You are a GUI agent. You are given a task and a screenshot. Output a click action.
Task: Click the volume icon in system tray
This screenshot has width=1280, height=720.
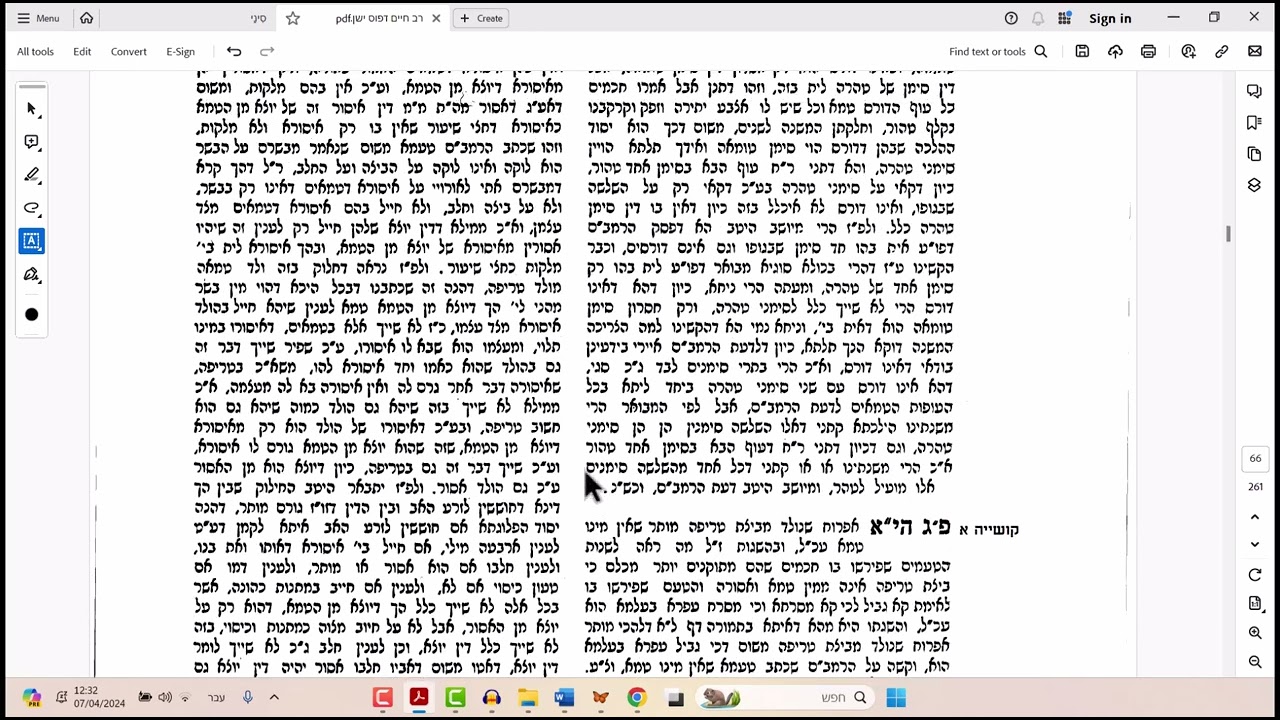point(165,697)
